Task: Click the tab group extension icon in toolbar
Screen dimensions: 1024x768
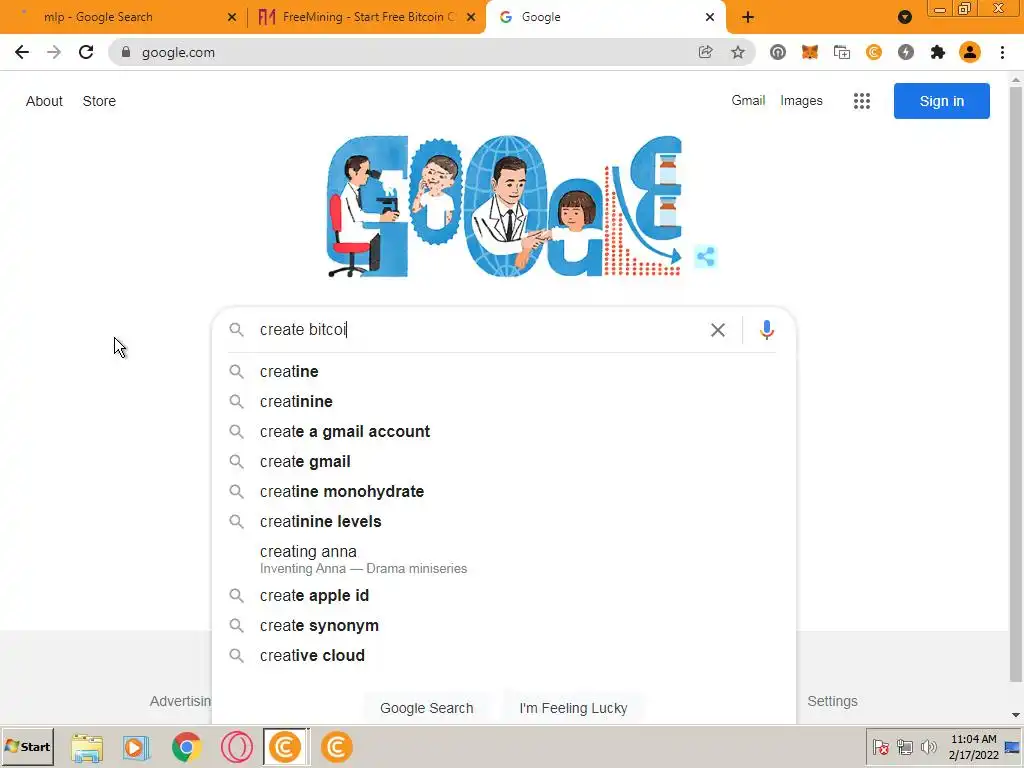Action: [x=842, y=52]
